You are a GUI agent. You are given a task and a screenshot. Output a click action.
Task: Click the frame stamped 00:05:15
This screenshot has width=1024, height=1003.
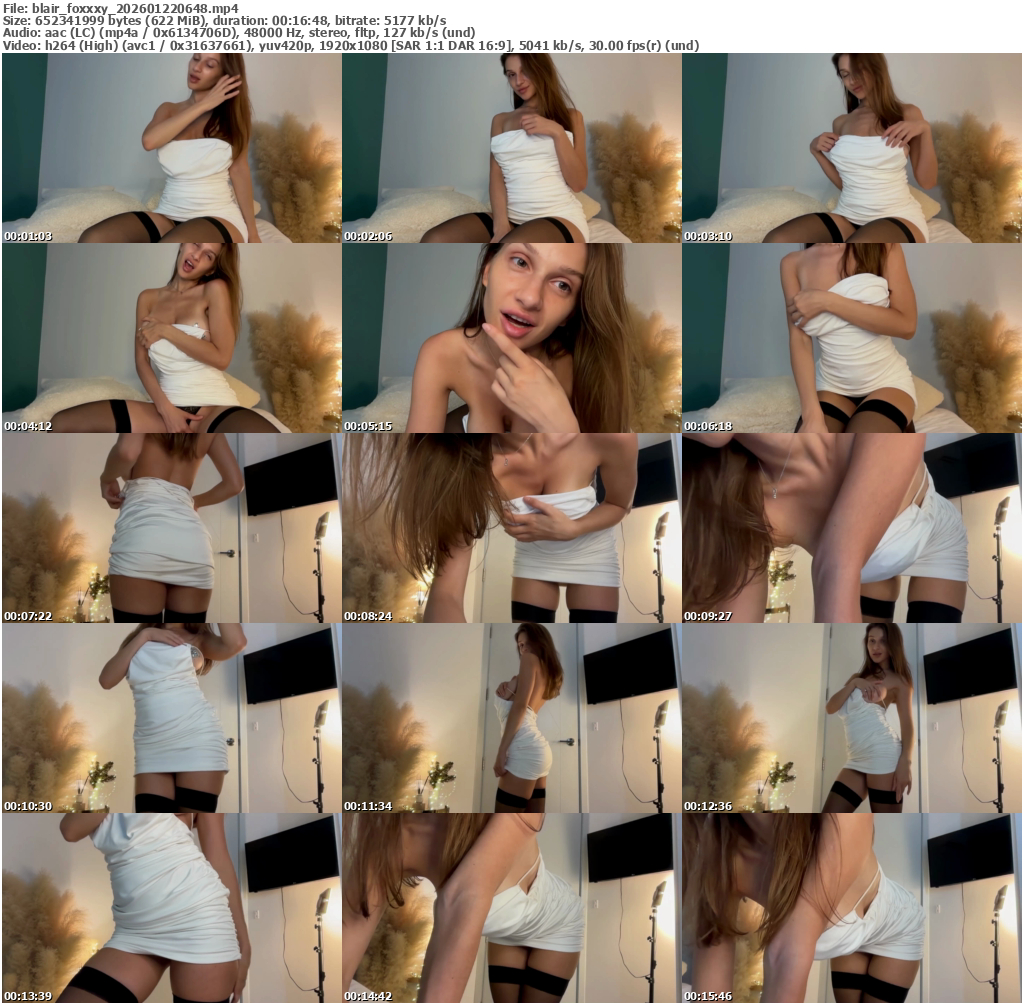(x=511, y=338)
